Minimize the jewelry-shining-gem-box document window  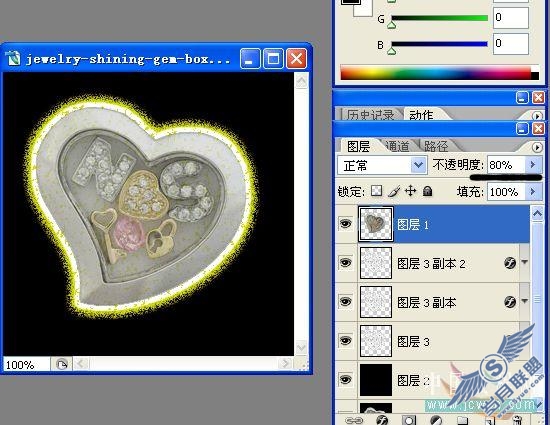pyautogui.click(x=250, y=58)
